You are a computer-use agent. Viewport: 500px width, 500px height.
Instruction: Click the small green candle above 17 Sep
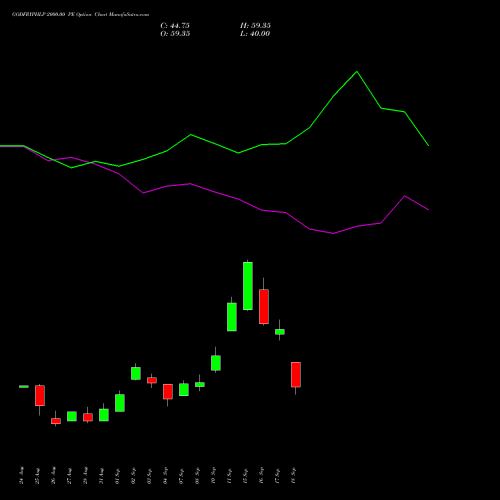click(280, 332)
